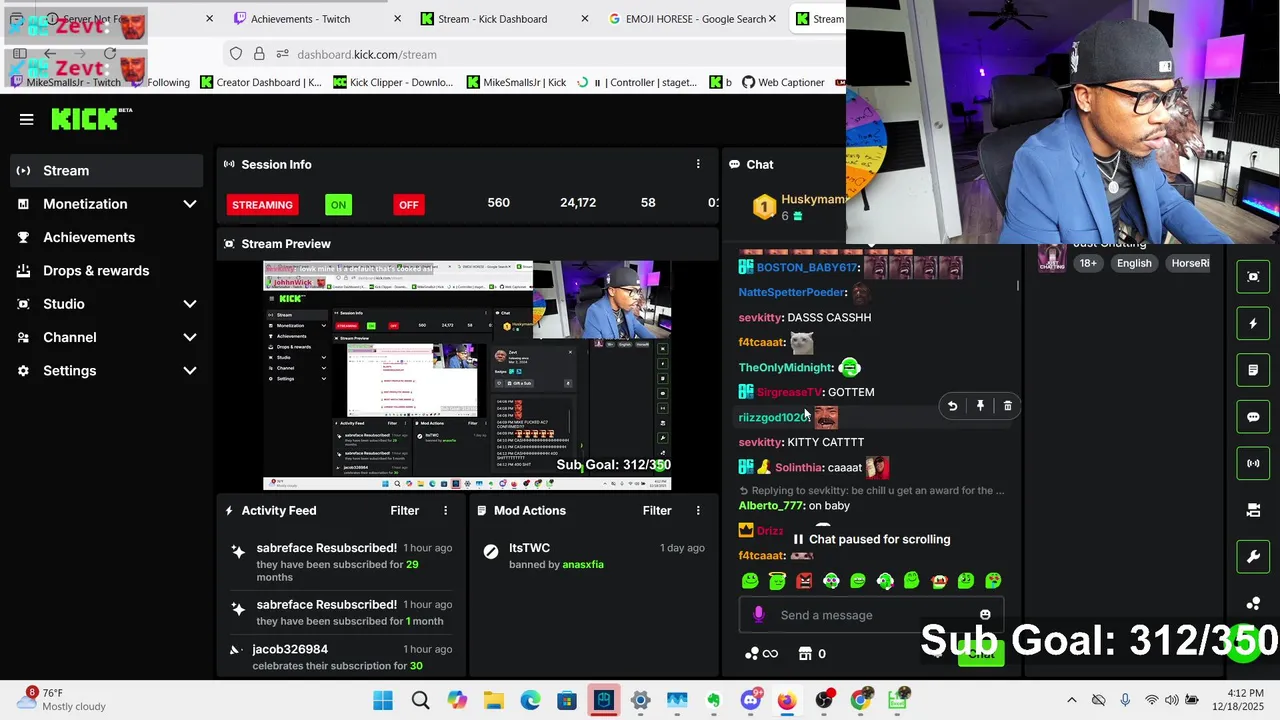
Task: Open the Activity Feed Filter
Action: pyautogui.click(x=404, y=511)
